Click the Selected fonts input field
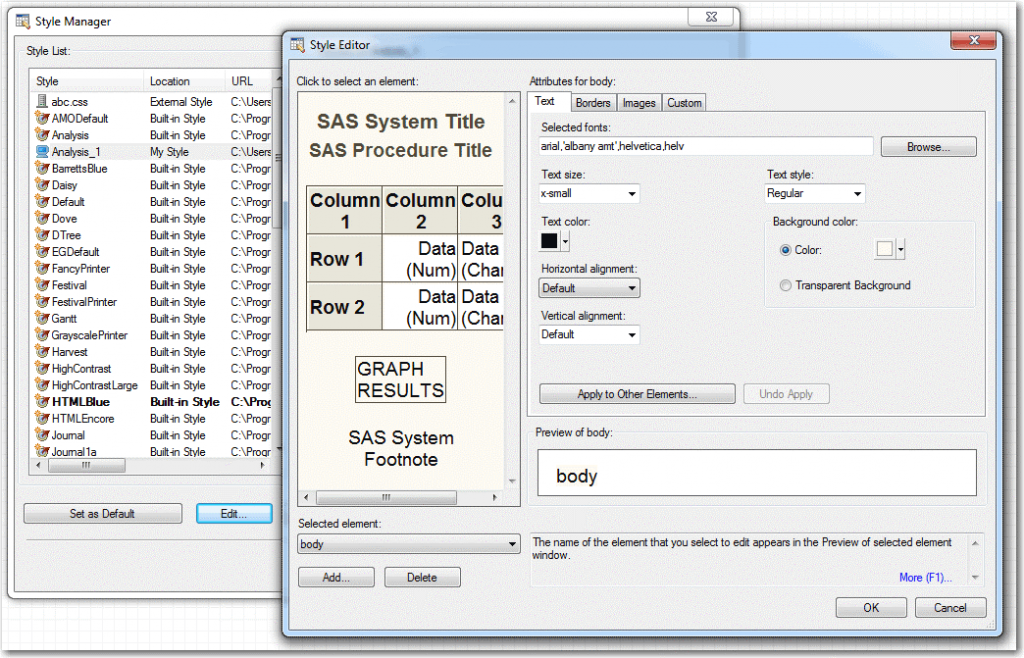 pos(706,147)
